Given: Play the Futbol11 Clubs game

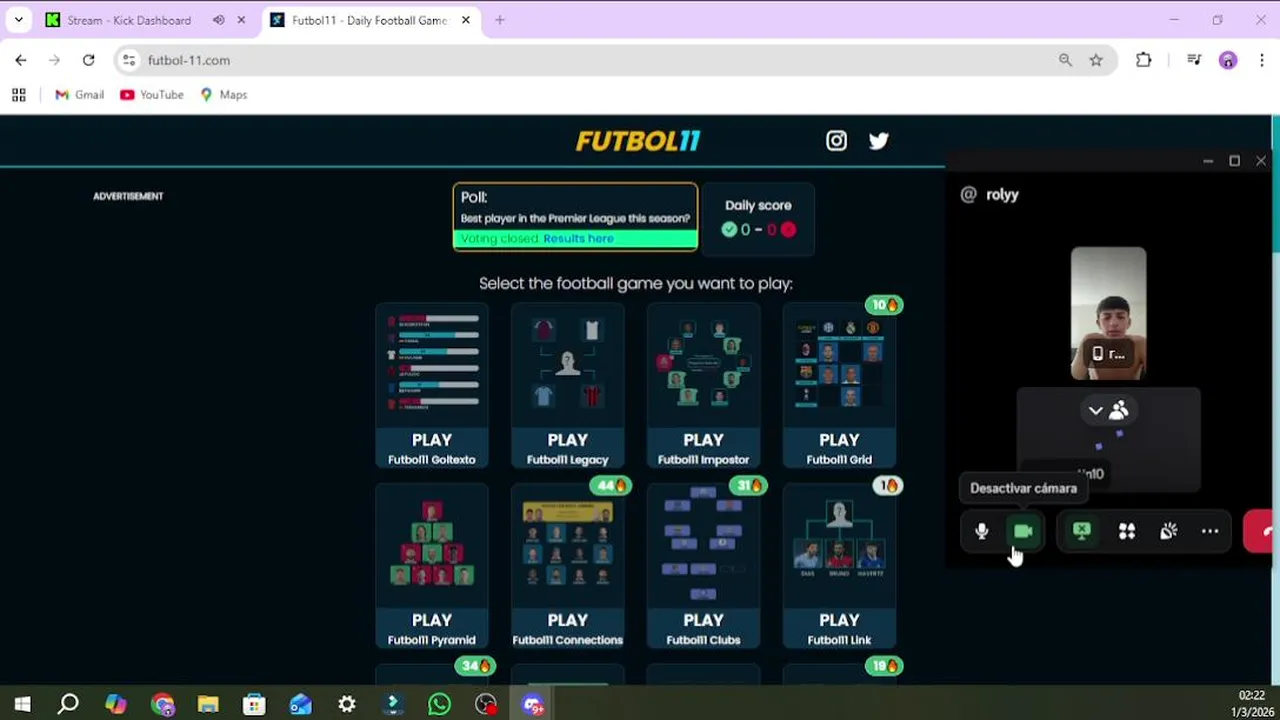Looking at the screenshot, I should 703,566.
